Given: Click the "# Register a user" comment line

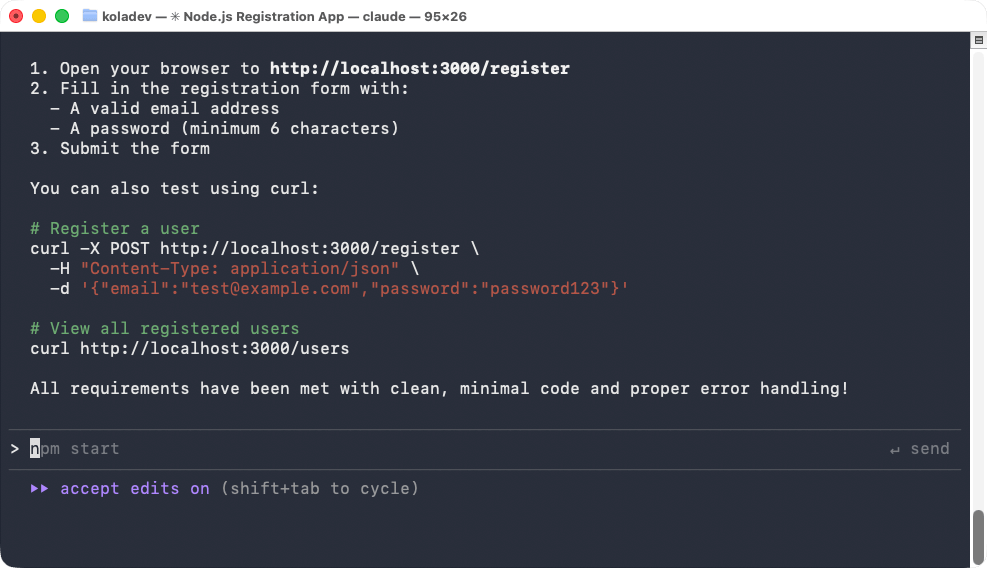Looking at the screenshot, I should (x=115, y=229).
